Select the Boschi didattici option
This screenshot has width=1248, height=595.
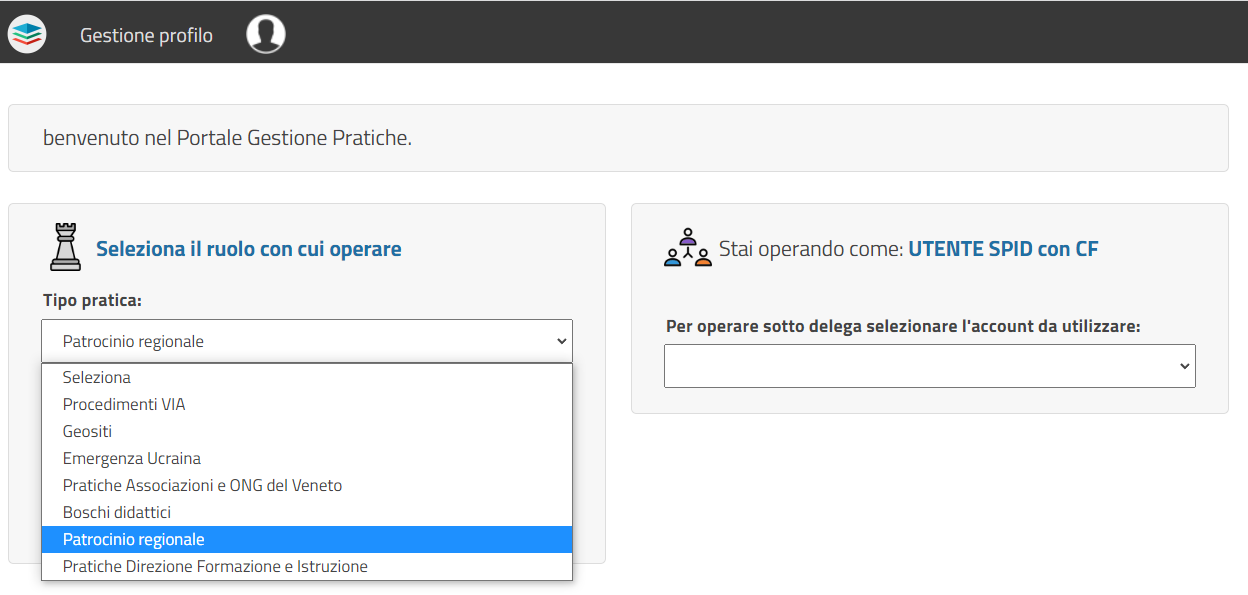[x=117, y=513]
